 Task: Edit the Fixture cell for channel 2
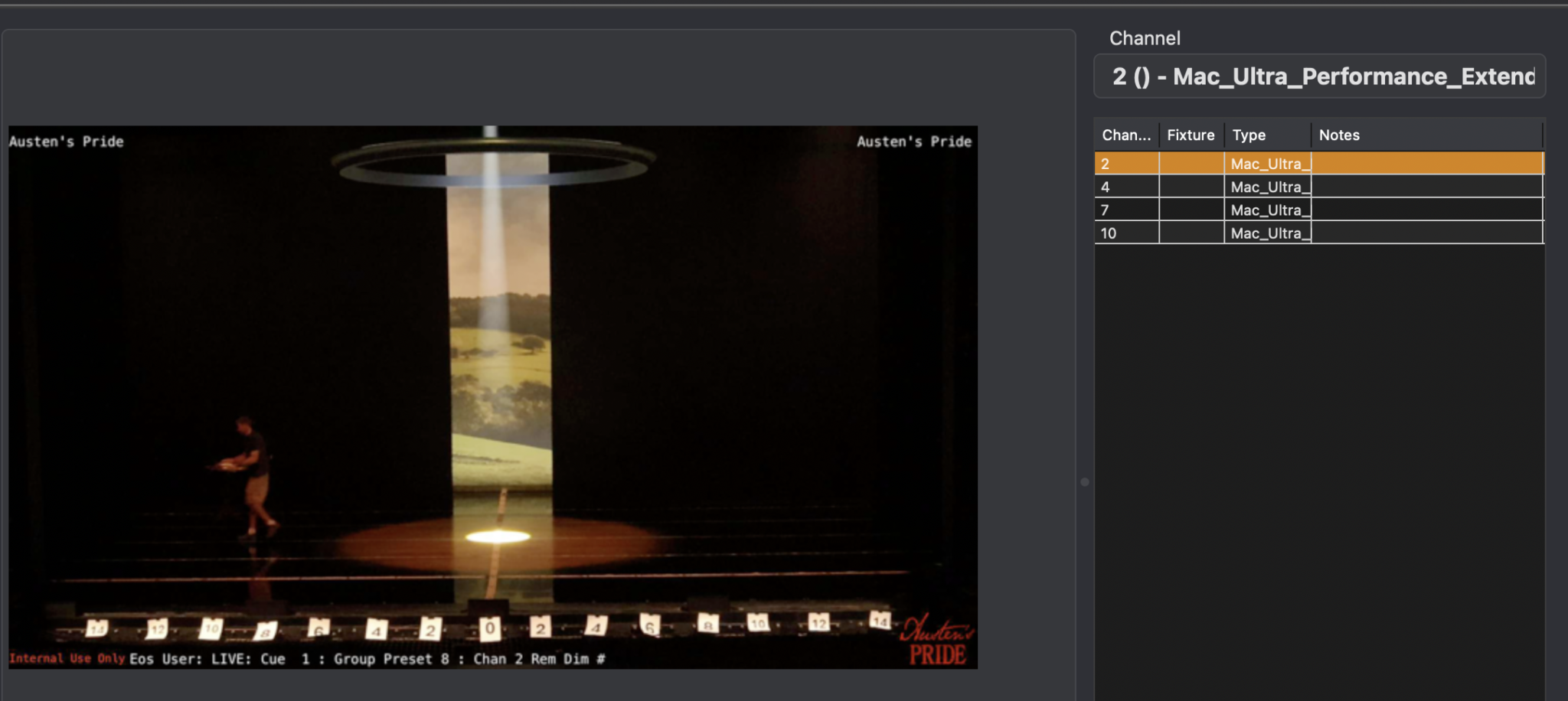pyautogui.click(x=1190, y=163)
